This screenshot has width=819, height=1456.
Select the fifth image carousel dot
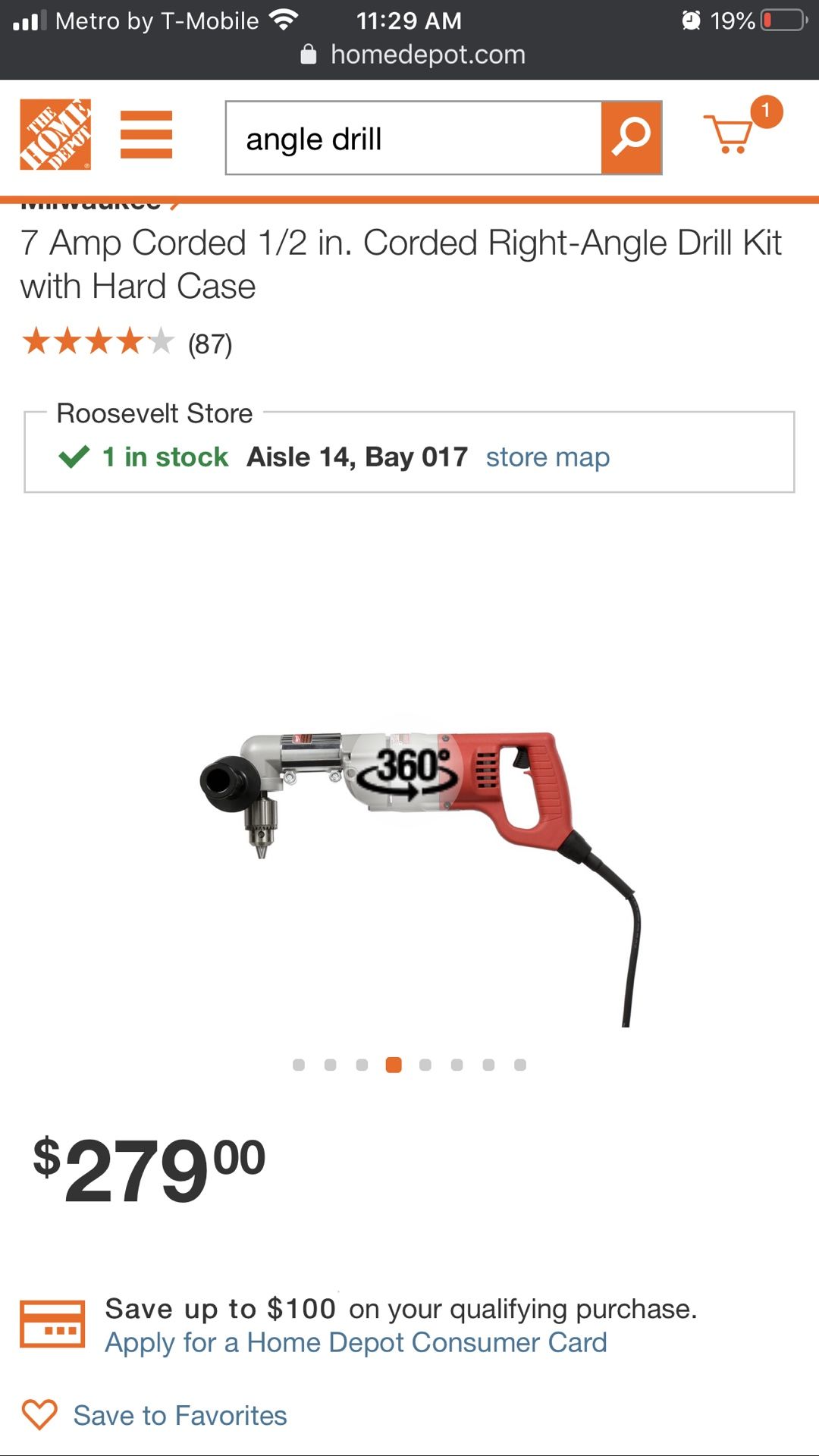click(x=425, y=1065)
